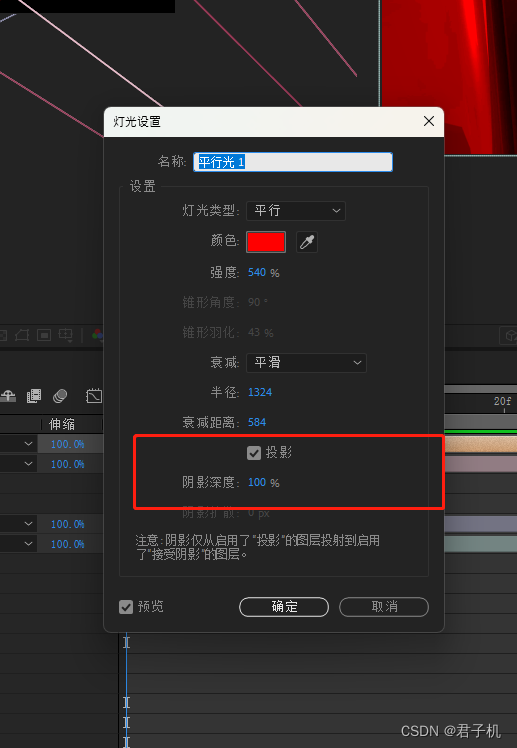The width and height of the screenshot is (517, 748).
Task: Click the 取消 button
Action: click(384, 607)
